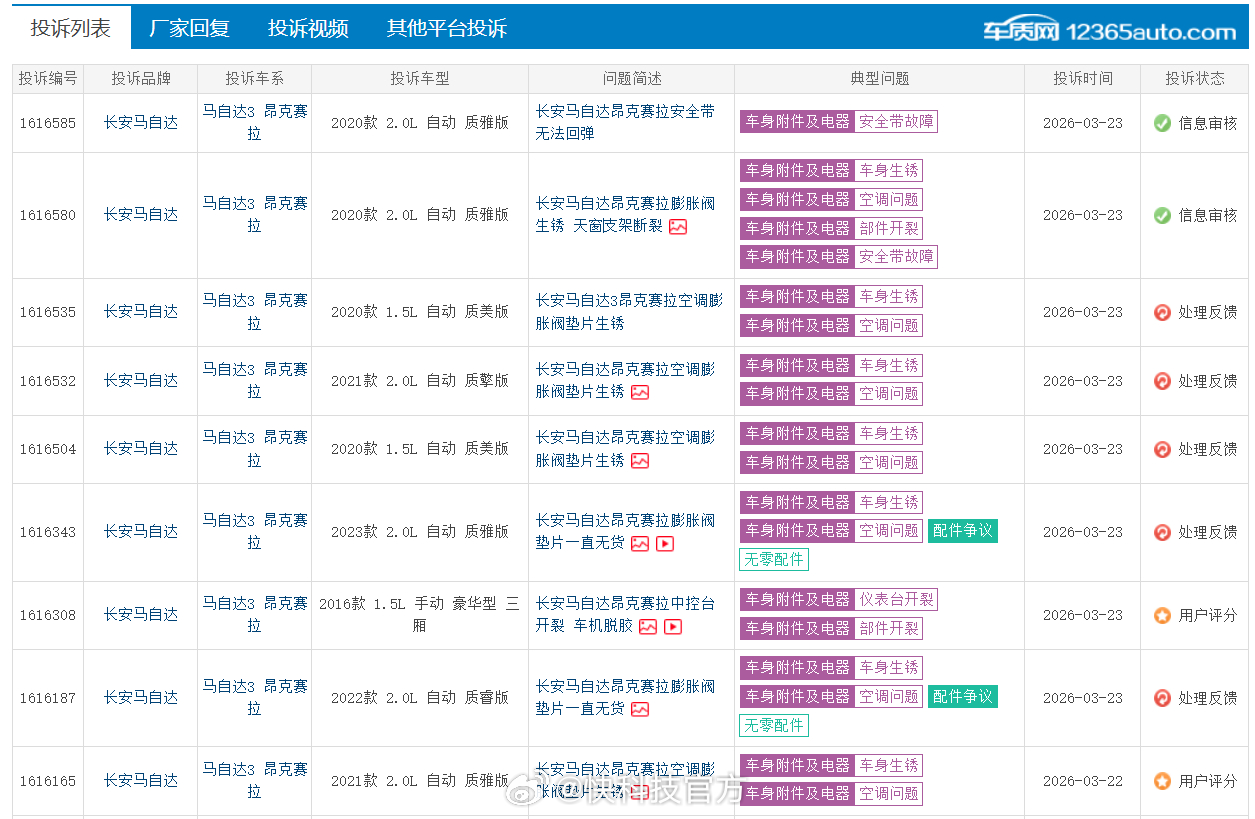Viewport: 1255px width, 819px height.
Task: Open brand link 长安马自达 in row 1616308
Action: point(141,615)
